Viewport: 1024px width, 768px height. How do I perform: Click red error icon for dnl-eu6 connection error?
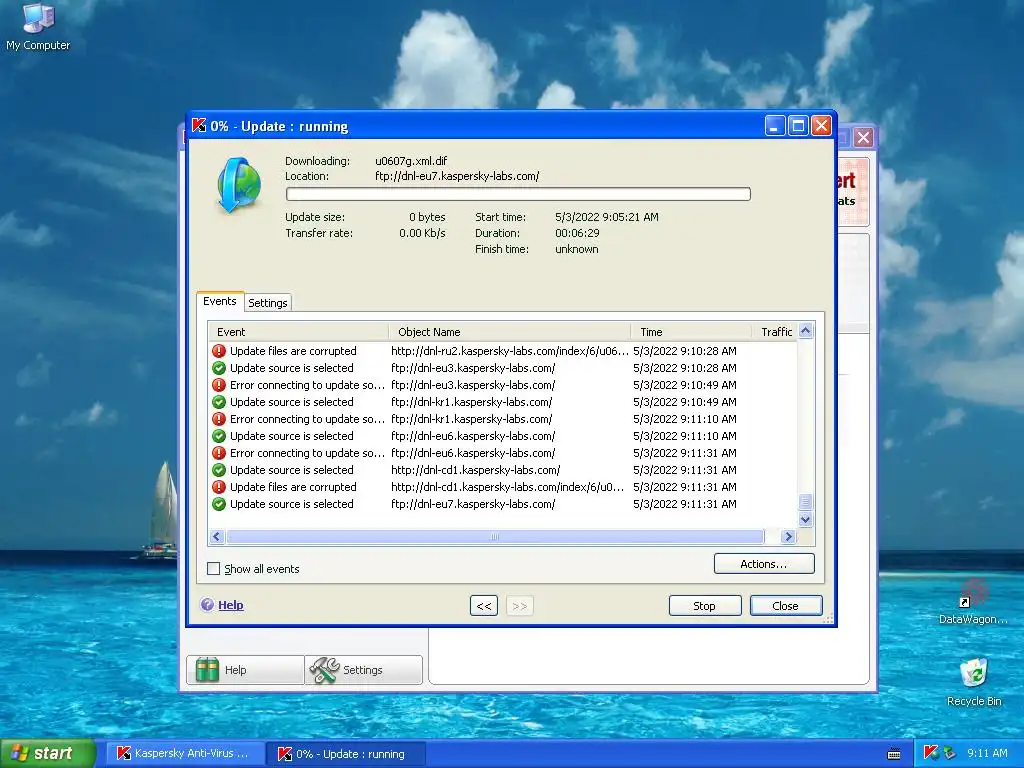coord(219,453)
